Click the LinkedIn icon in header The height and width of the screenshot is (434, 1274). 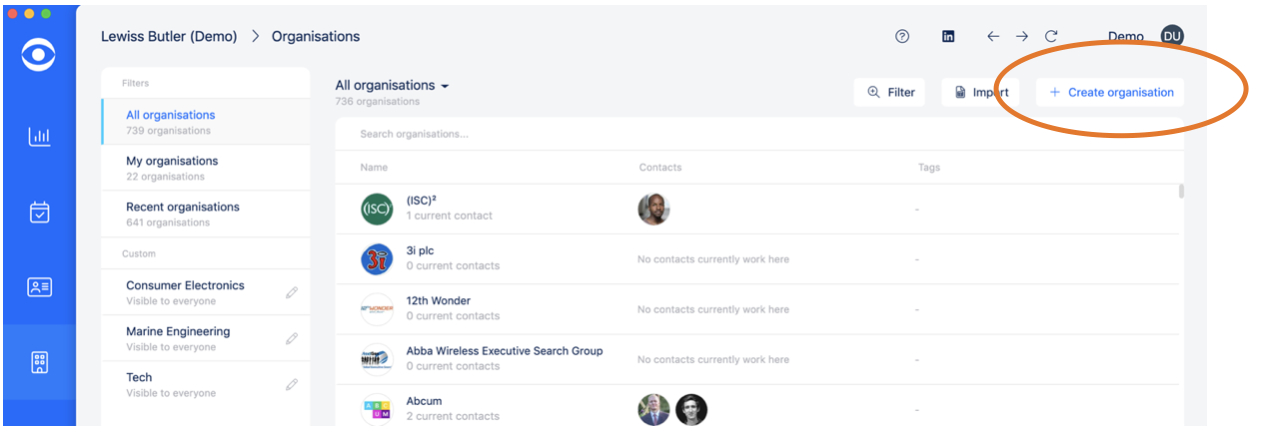coord(948,36)
